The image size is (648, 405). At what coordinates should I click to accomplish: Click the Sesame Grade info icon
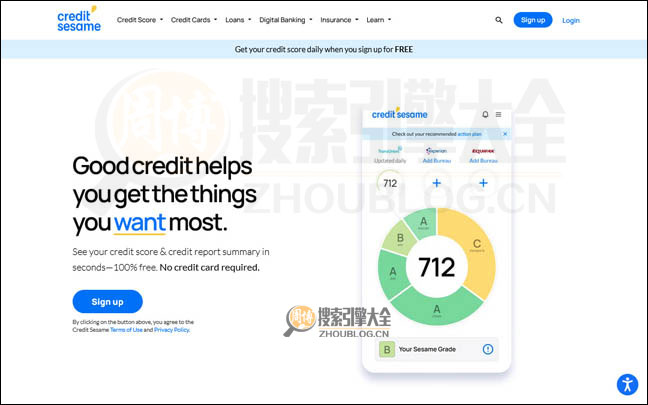click(x=488, y=349)
